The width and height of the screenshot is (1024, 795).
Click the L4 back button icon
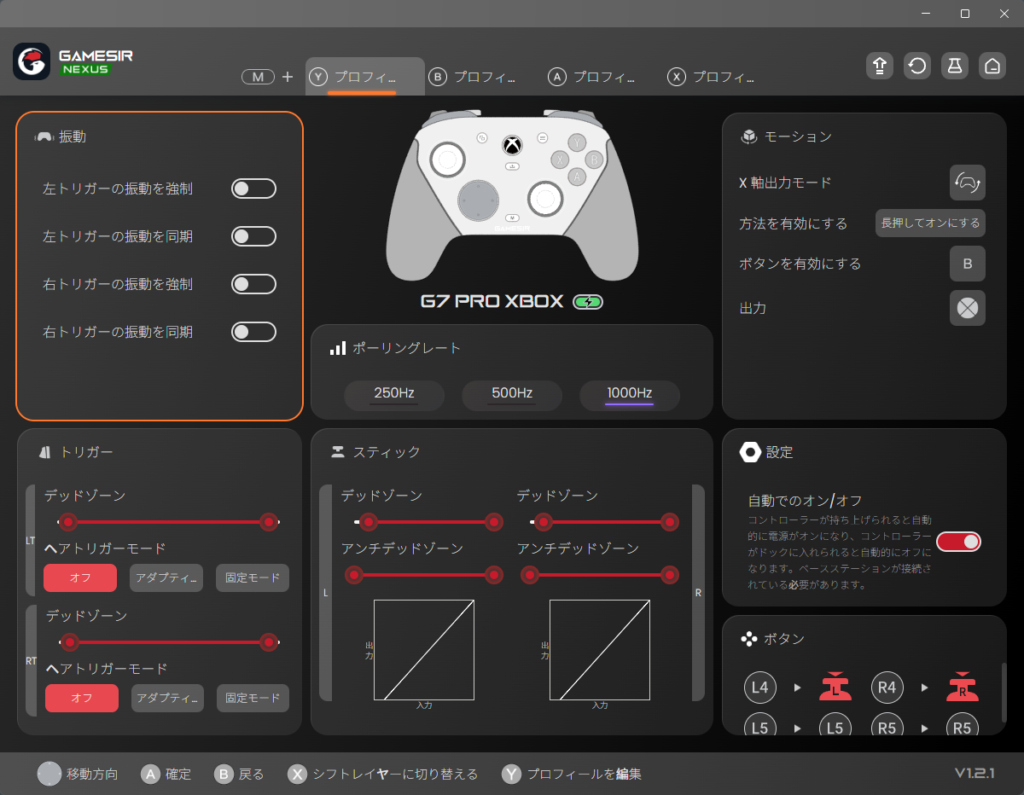pyautogui.click(x=760, y=687)
